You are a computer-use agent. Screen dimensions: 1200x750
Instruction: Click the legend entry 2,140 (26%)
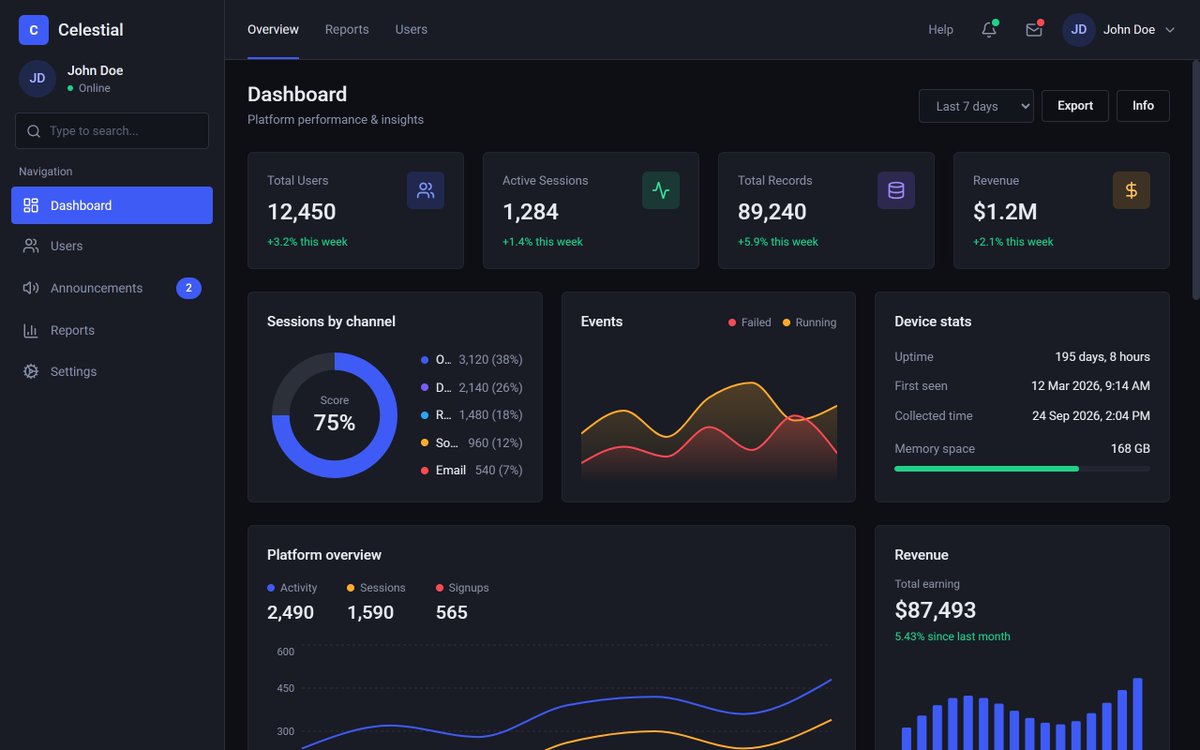(x=472, y=388)
